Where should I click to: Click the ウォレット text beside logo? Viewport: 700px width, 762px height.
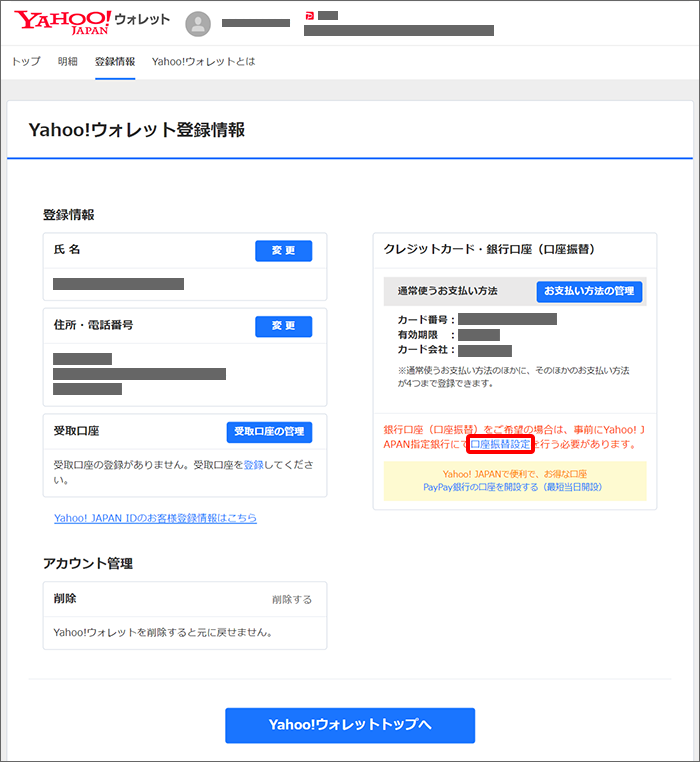[142, 19]
